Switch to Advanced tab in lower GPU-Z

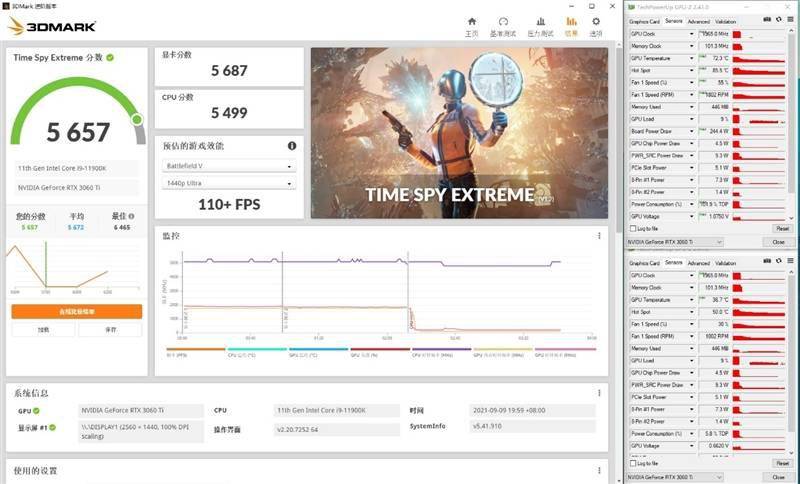coord(698,263)
